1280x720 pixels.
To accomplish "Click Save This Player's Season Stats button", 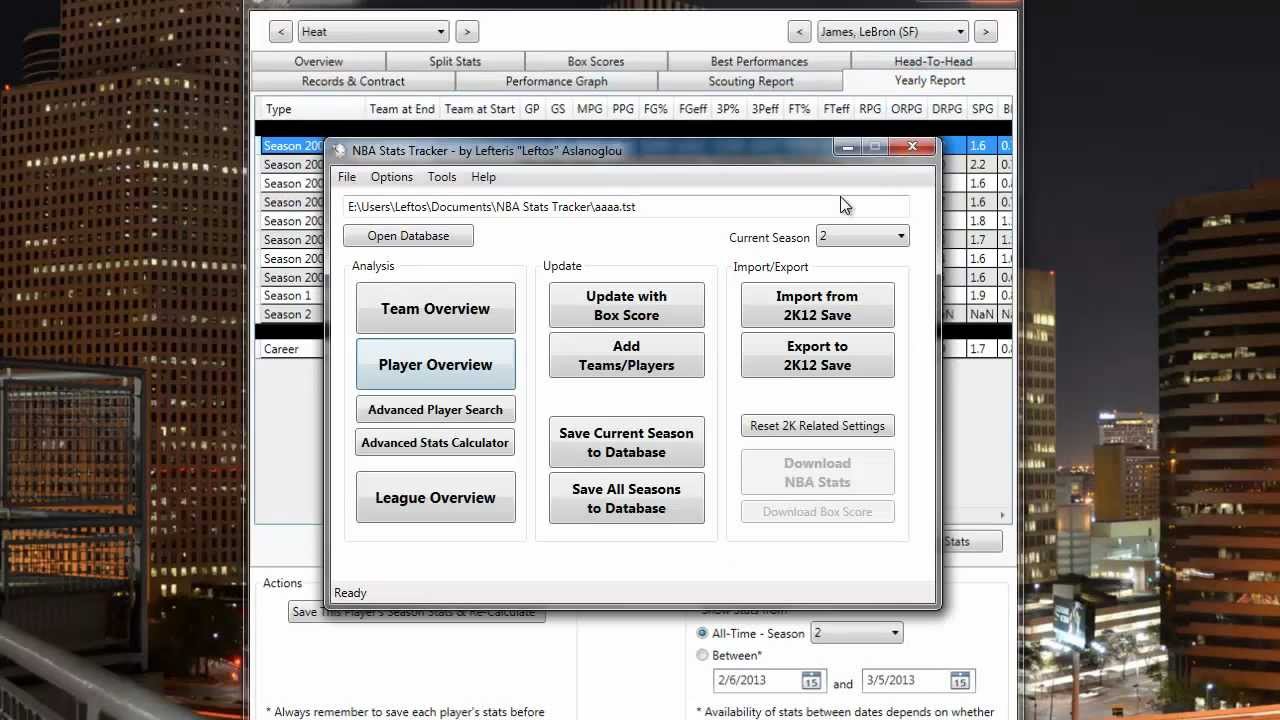I will click(417, 612).
